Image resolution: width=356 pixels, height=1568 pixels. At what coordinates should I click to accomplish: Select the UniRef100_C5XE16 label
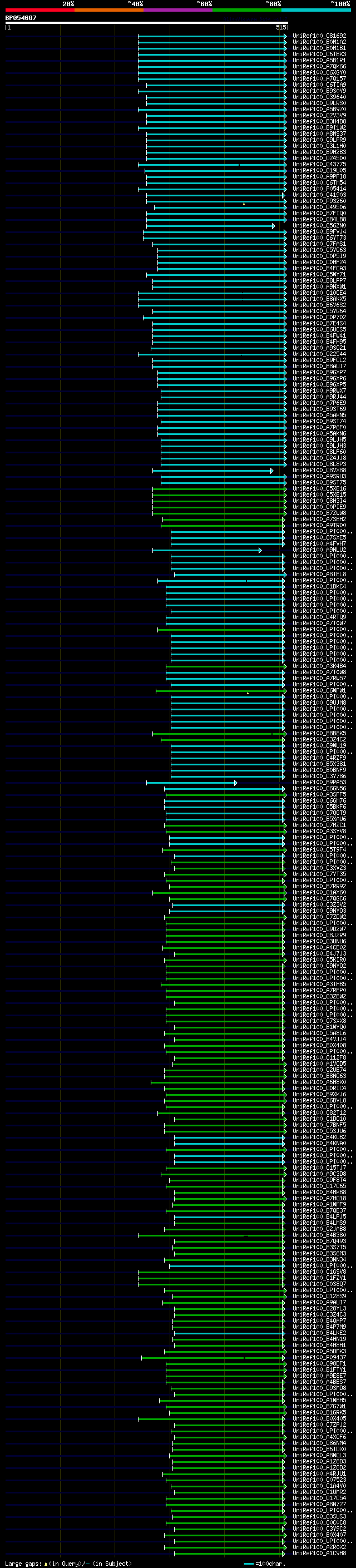tap(319, 489)
